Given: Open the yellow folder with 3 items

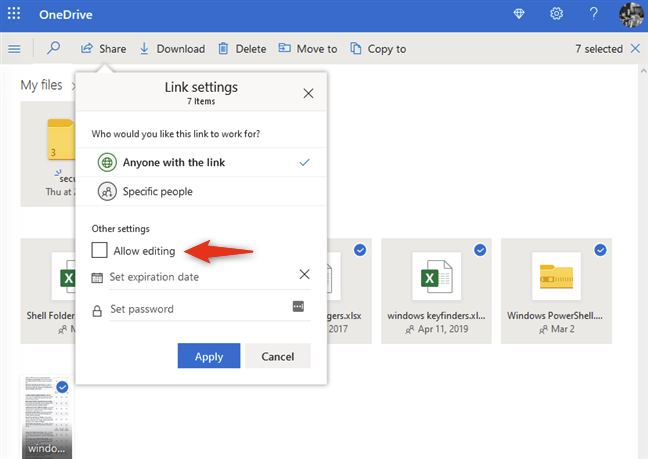Looking at the screenshot, I should point(61,139).
